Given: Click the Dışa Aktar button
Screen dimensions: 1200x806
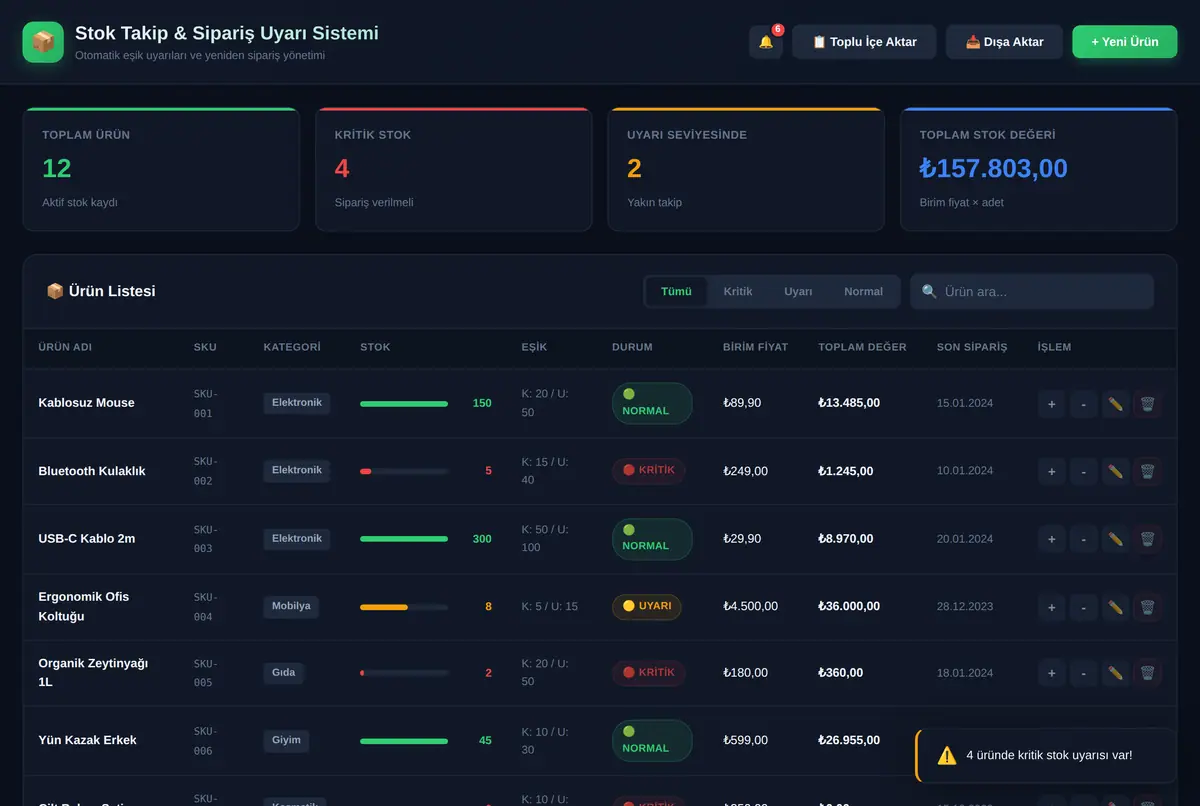Looking at the screenshot, I should (x=1004, y=42).
